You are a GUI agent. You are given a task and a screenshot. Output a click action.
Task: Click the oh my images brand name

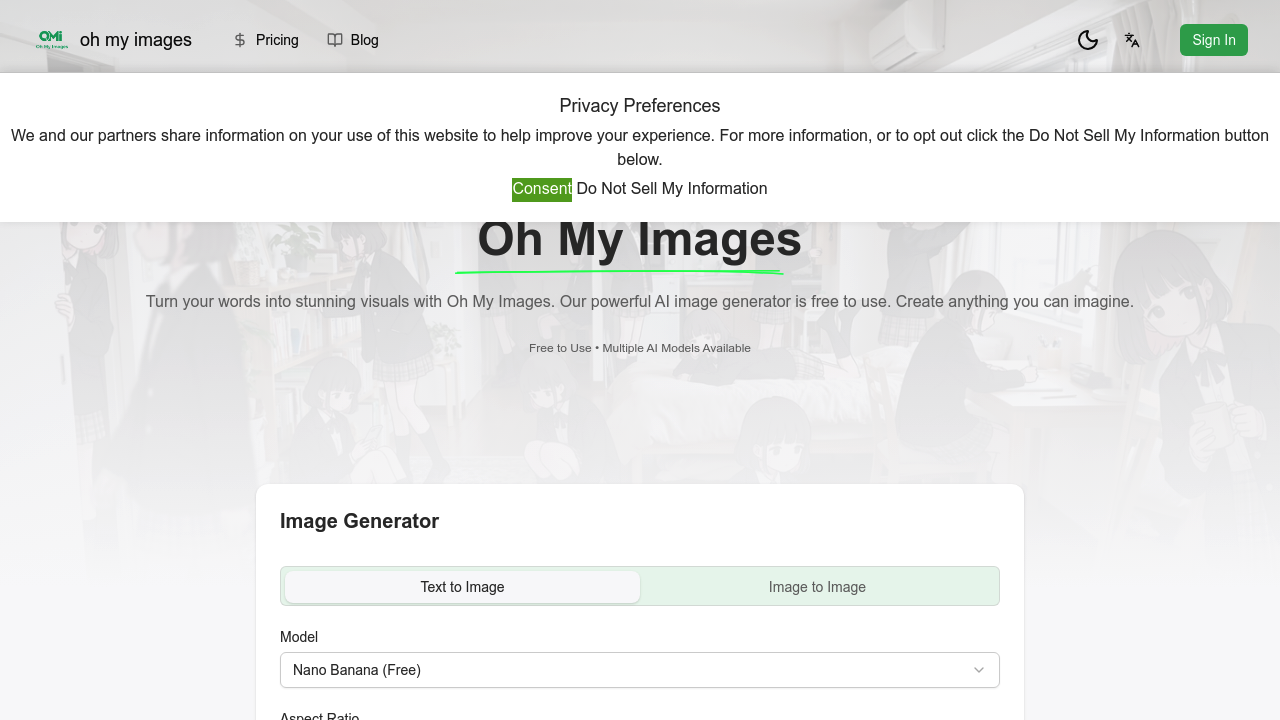click(136, 39)
